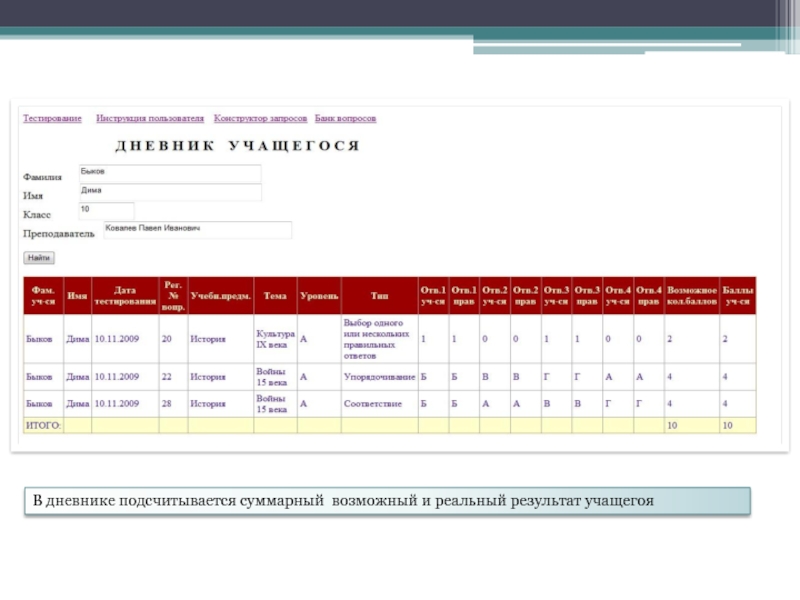Focus the Класс input field
This screenshot has height=600, width=800.
[105, 211]
